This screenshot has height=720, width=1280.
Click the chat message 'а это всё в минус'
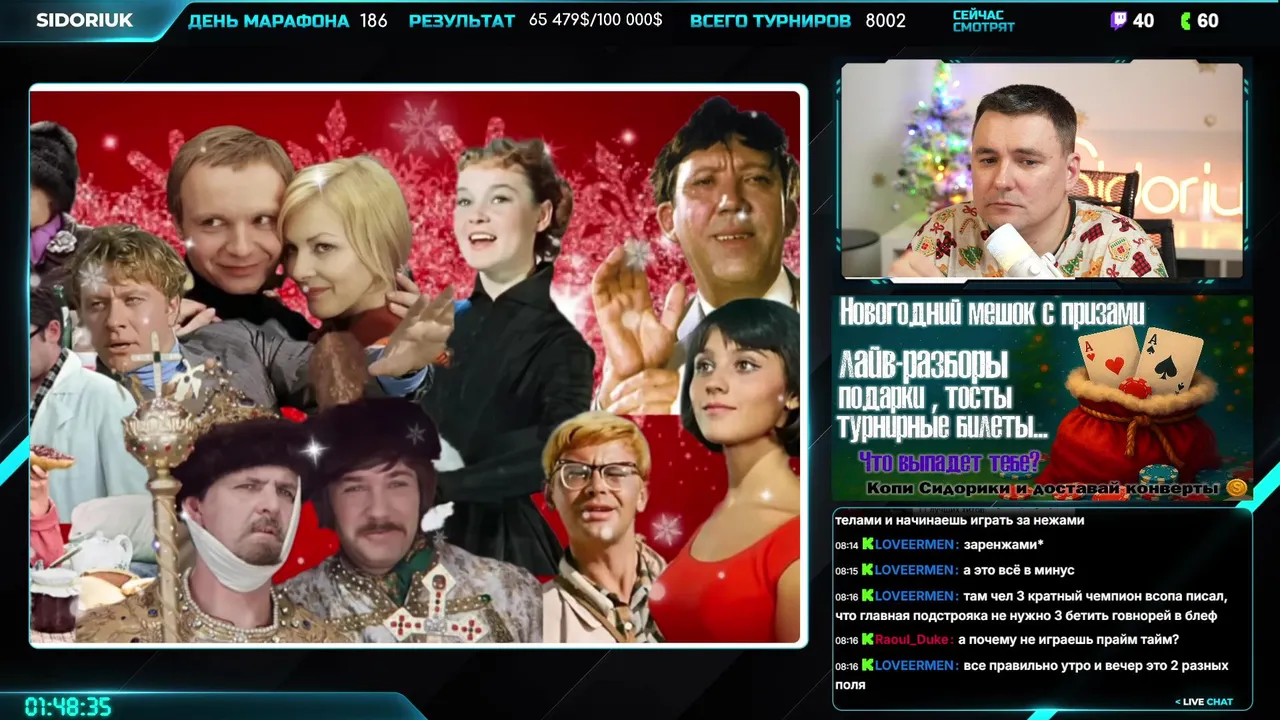point(1019,570)
